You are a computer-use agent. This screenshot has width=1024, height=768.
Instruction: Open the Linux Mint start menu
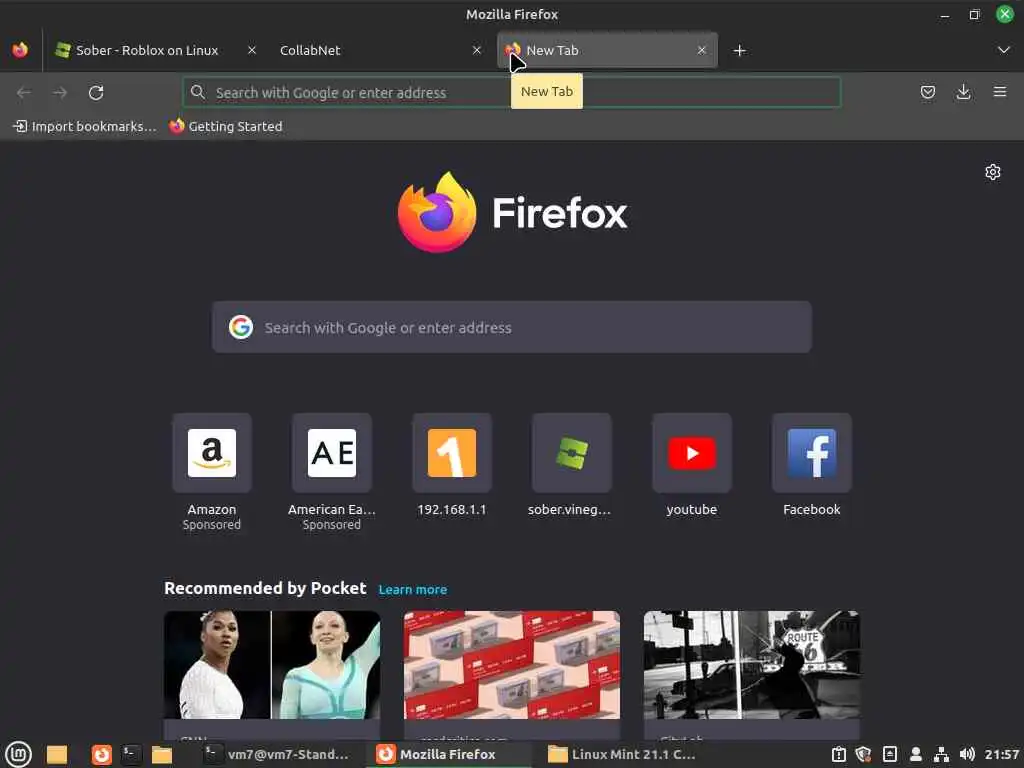coord(18,754)
